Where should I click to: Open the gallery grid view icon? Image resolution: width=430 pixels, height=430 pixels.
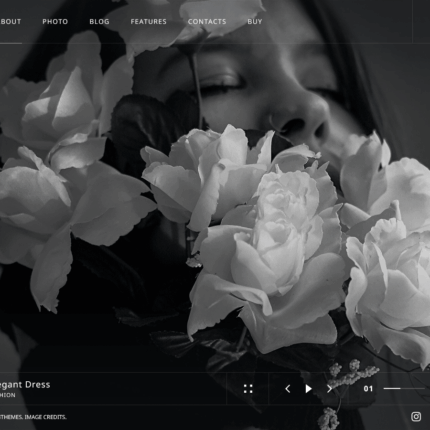click(x=248, y=389)
